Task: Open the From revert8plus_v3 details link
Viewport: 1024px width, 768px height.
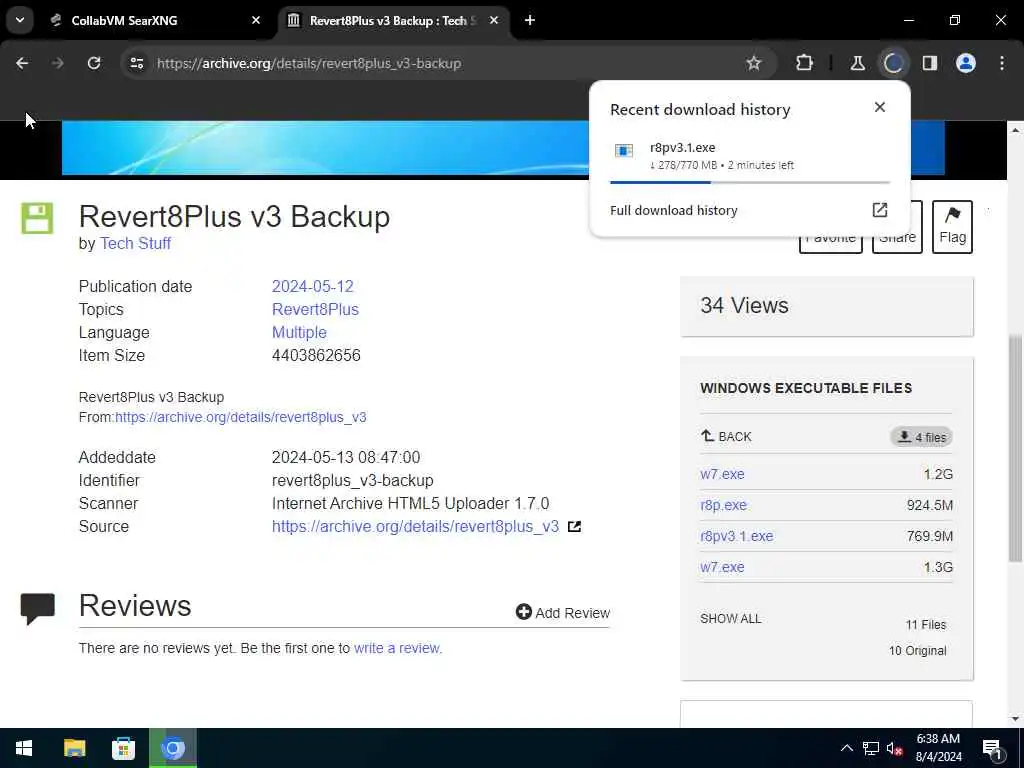Action: click(x=240, y=417)
